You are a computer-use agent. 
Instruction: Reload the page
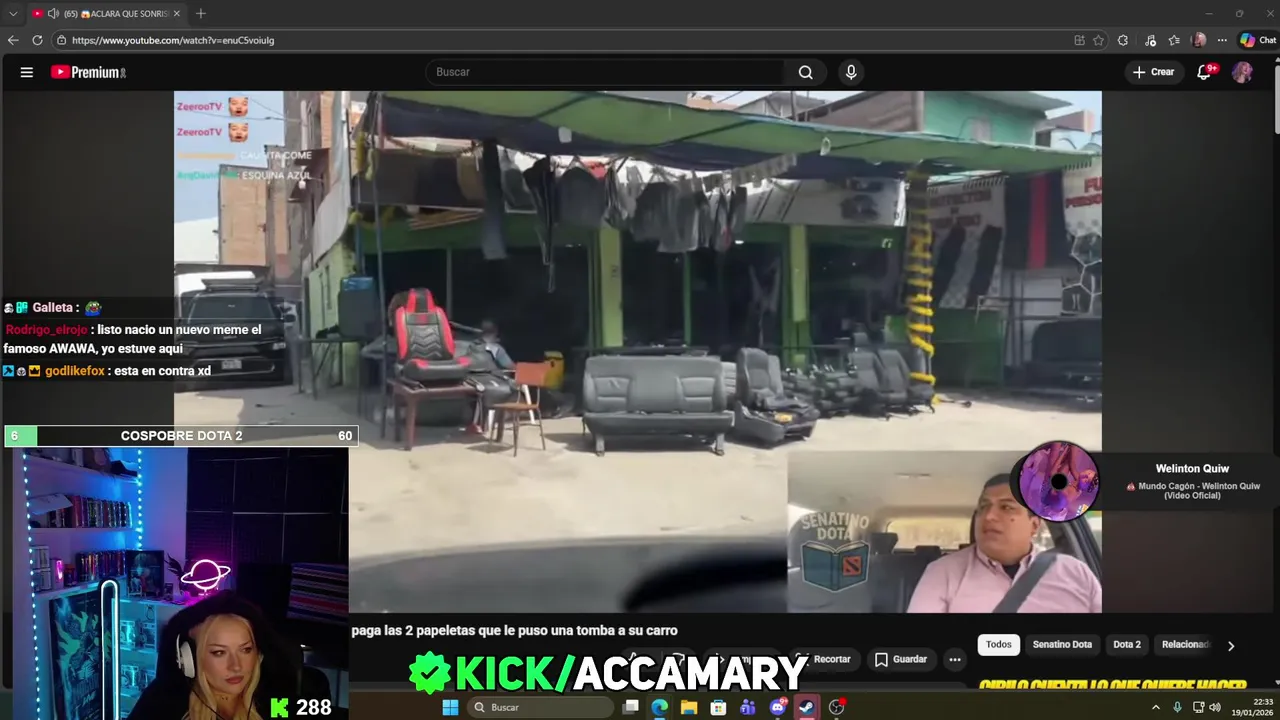pos(37,40)
